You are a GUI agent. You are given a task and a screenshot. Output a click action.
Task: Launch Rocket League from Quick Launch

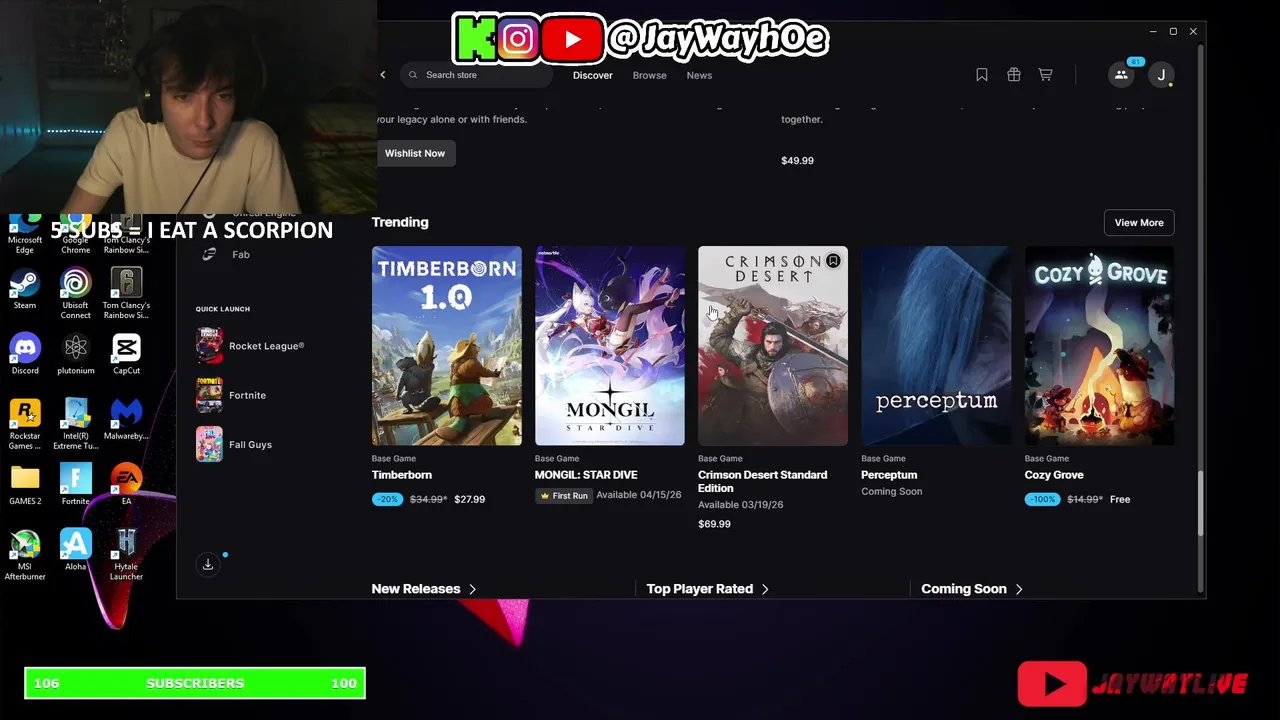tap(252, 346)
